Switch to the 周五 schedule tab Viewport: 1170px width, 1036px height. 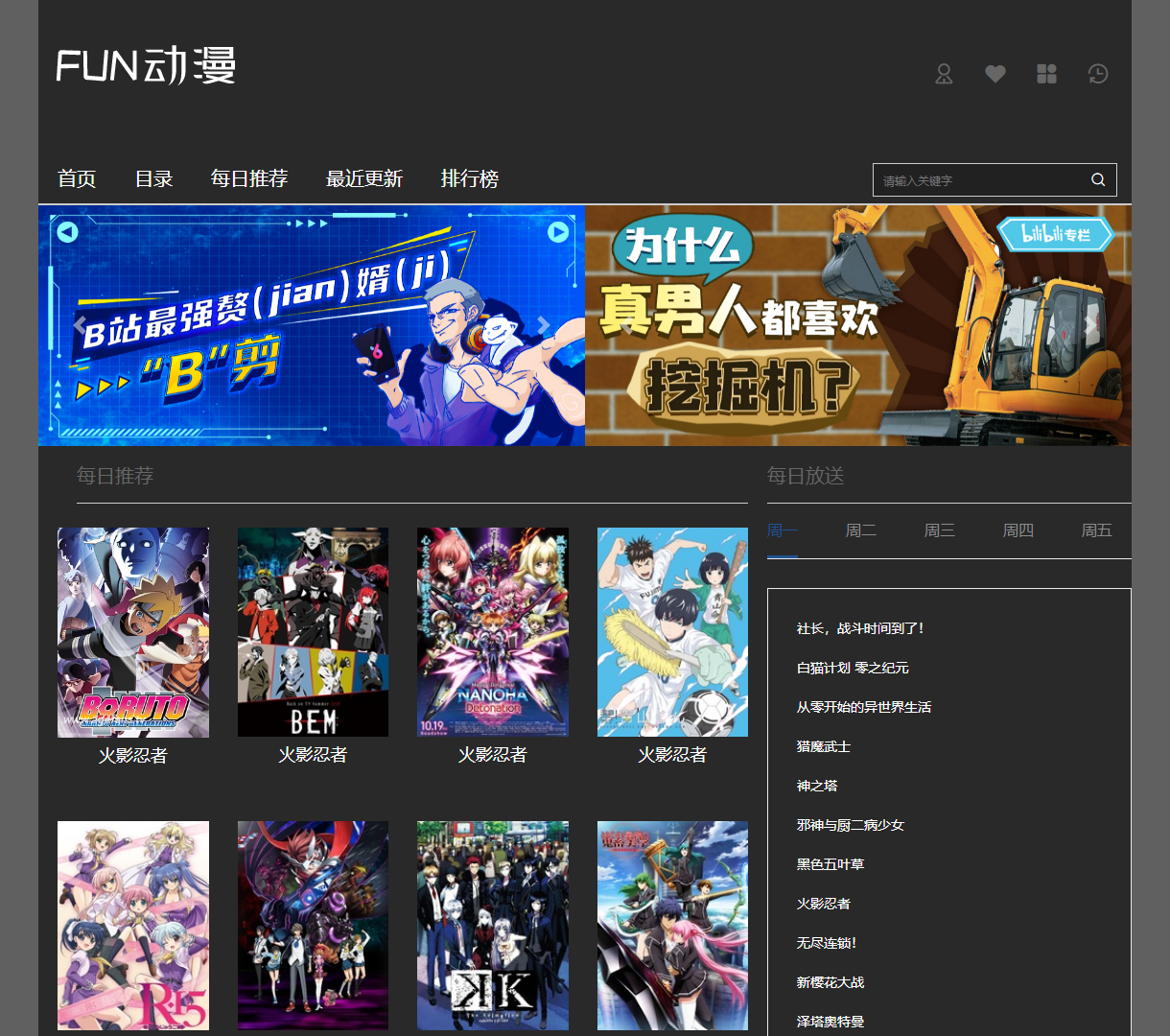click(x=1096, y=530)
